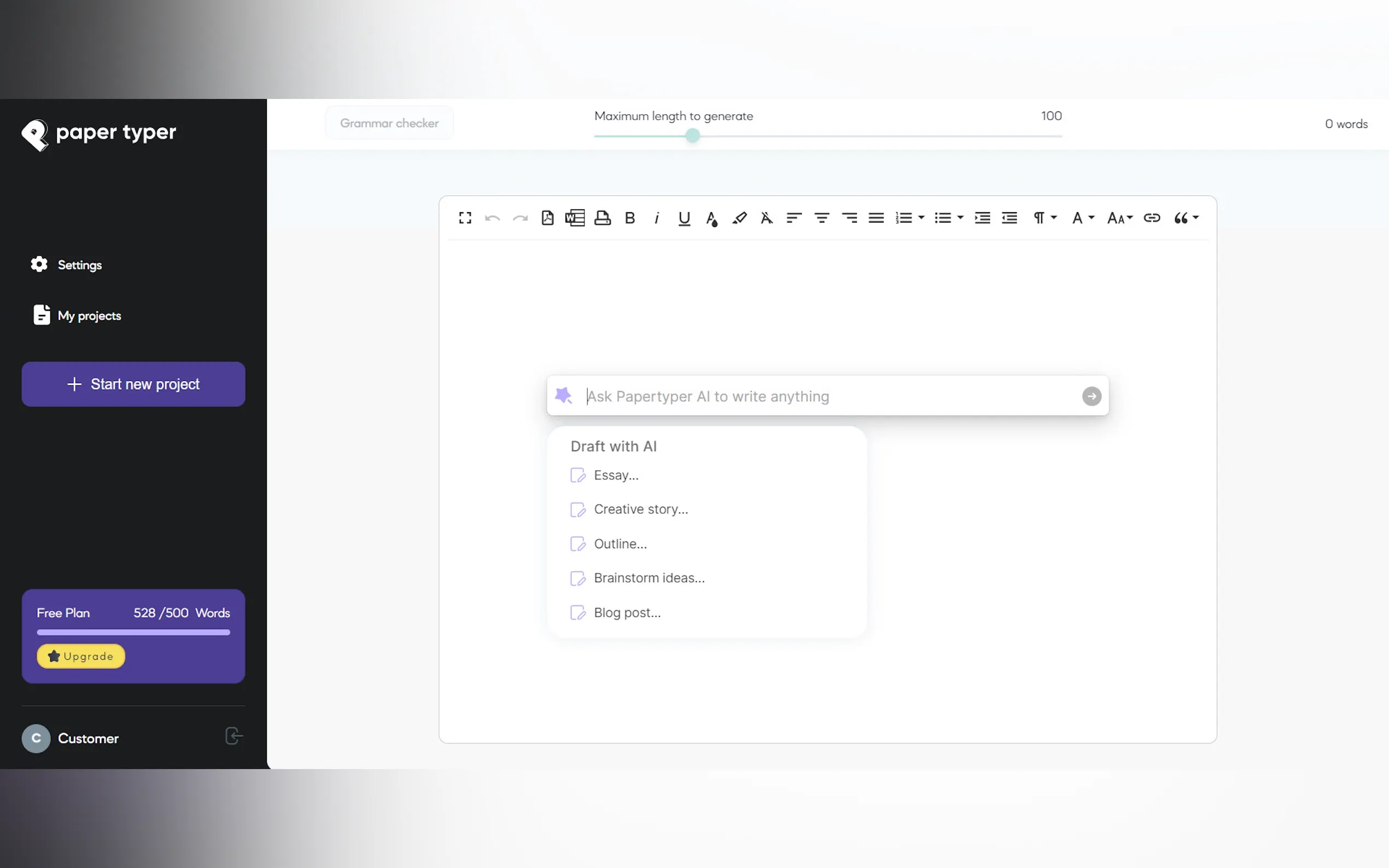Click the highlighter background color icon
This screenshot has height=868, width=1389.
tap(739, 218)
